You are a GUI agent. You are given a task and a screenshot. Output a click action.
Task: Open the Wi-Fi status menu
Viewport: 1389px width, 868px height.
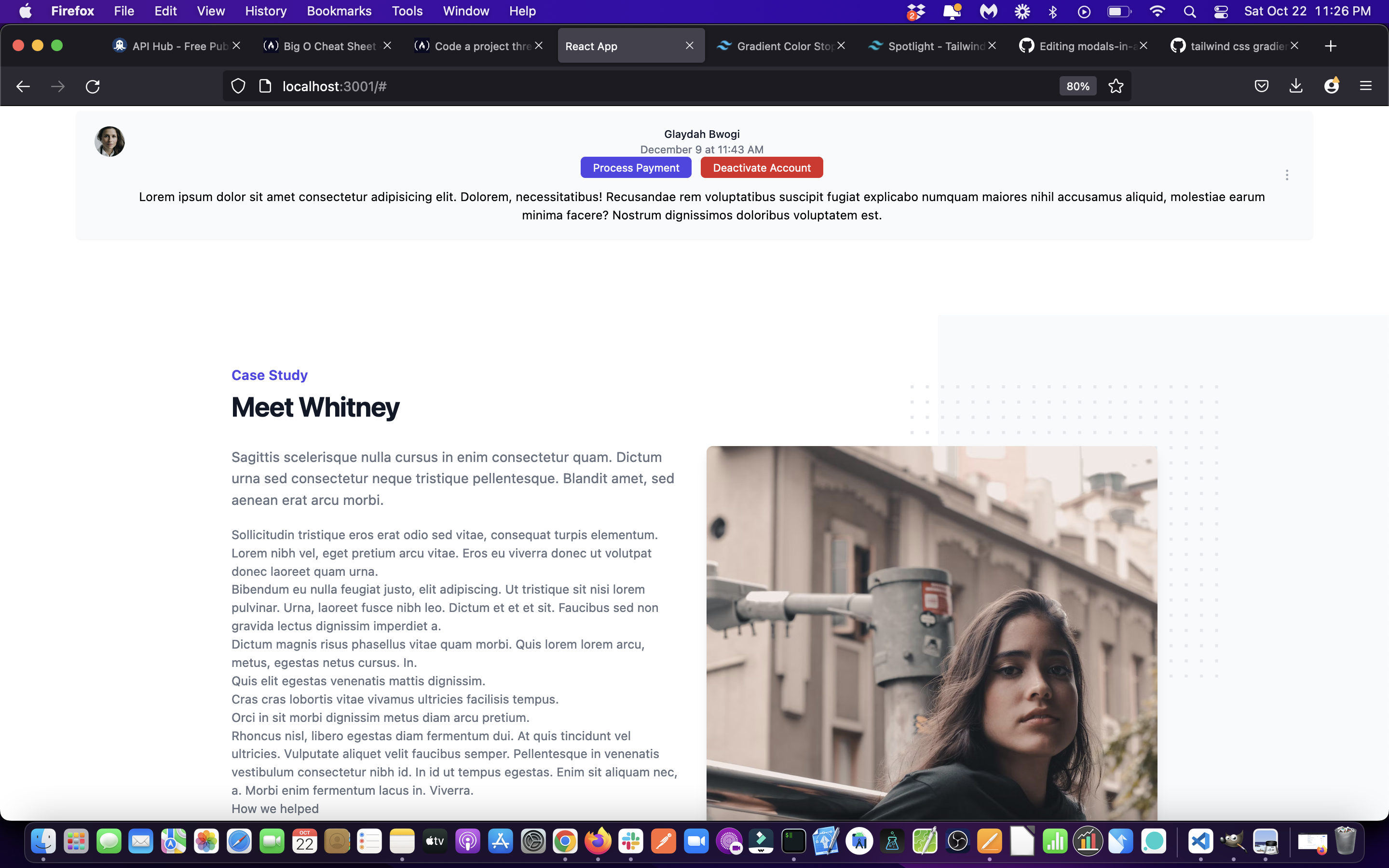pyautogui.click(x=1157, y=12)
